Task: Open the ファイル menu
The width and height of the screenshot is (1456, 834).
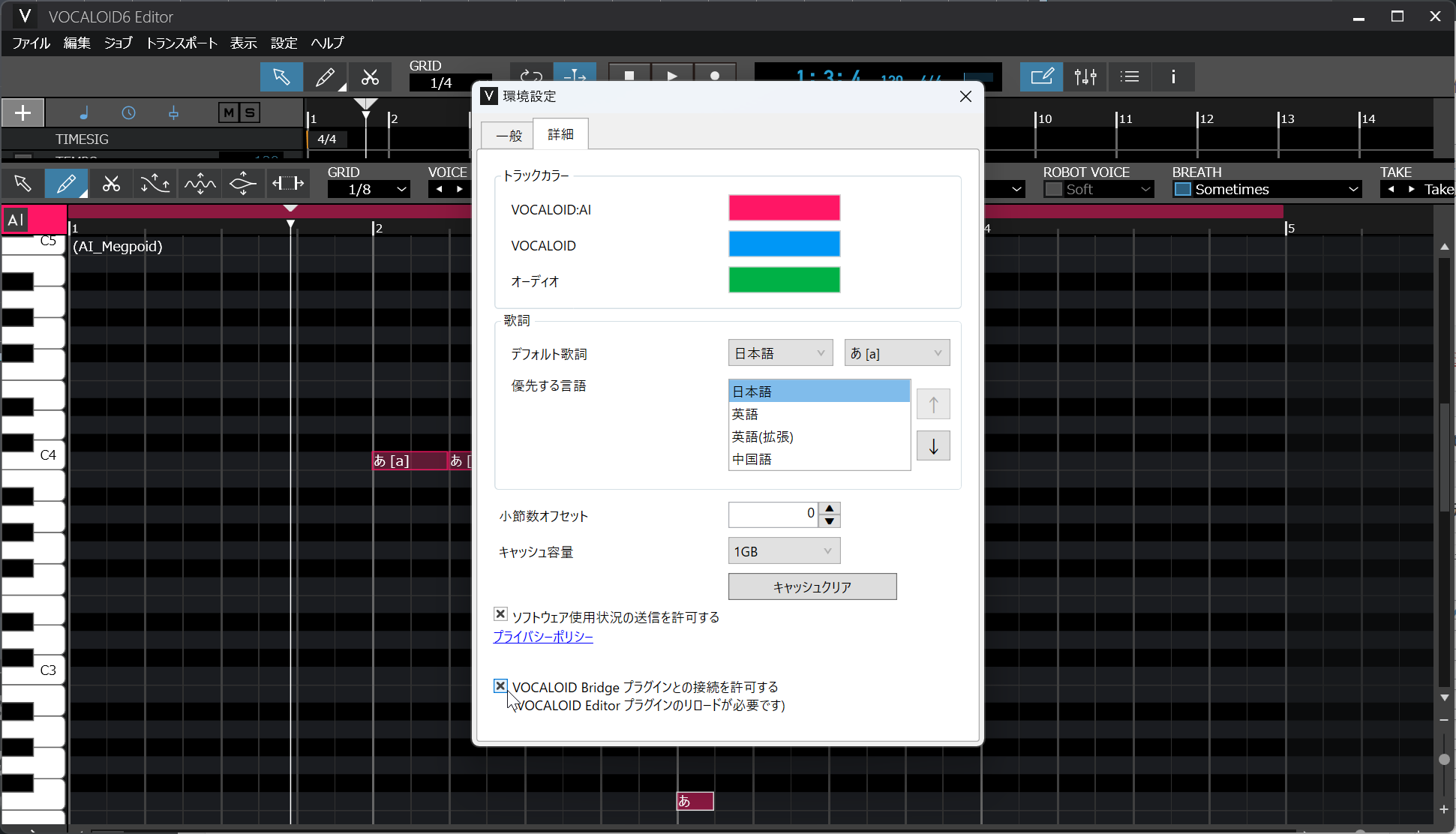Action: pos(32,43)
